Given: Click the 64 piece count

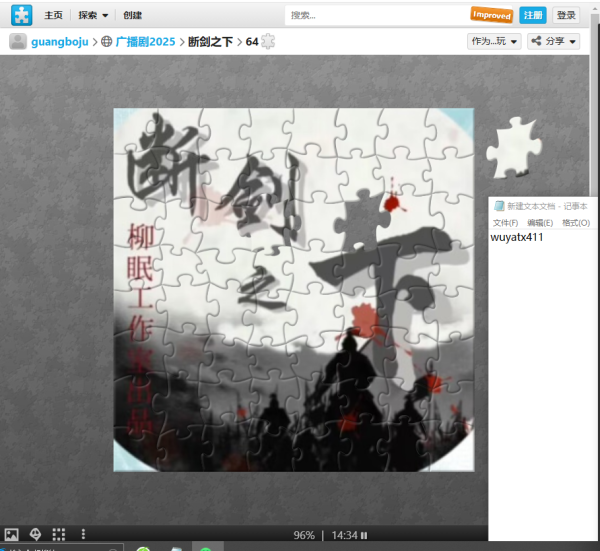Looking at the screenshot, I should (x=252, y=42).
